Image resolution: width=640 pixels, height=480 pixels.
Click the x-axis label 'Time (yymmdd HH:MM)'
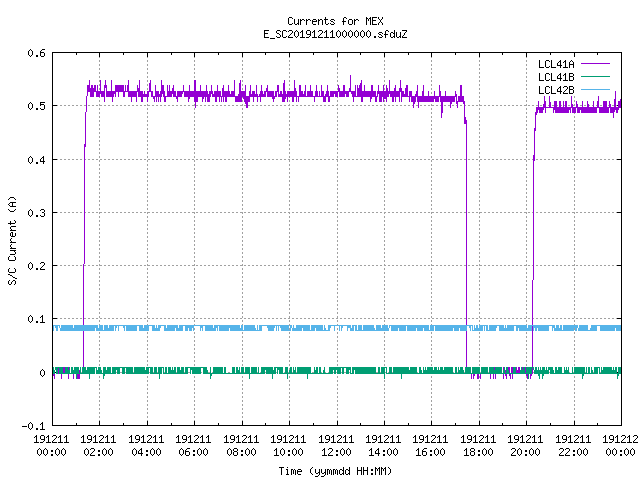(335, 471)
